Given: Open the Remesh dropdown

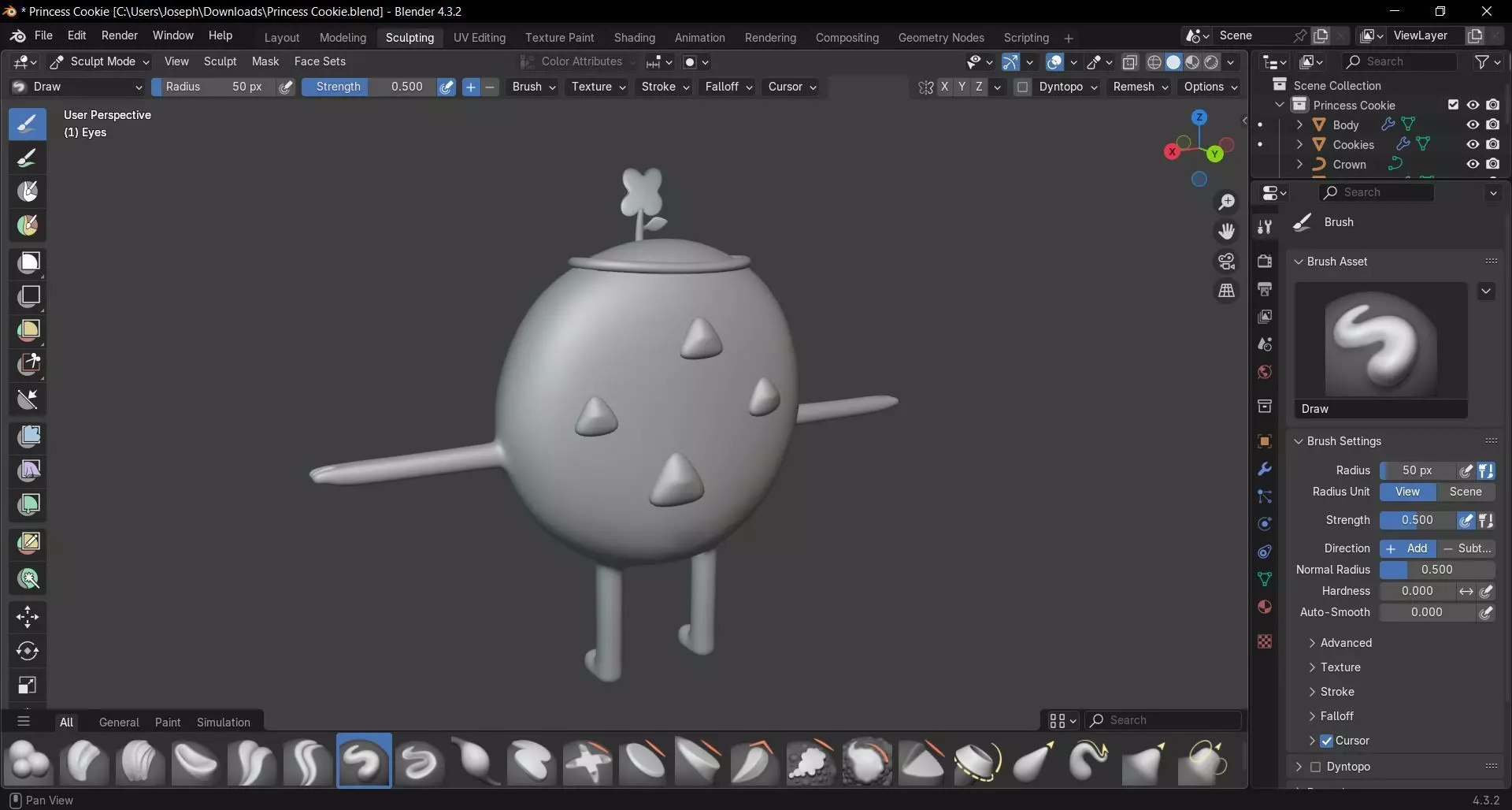Looking at the screenshot, I should (x=1140, y=87).
